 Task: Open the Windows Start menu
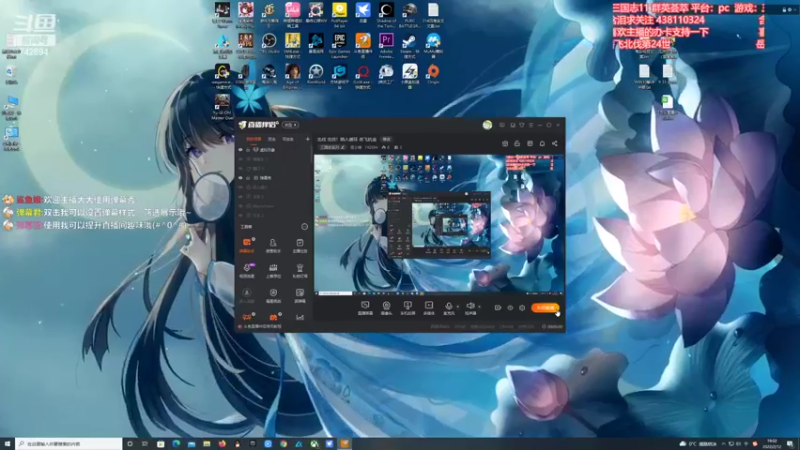(7, 444)
